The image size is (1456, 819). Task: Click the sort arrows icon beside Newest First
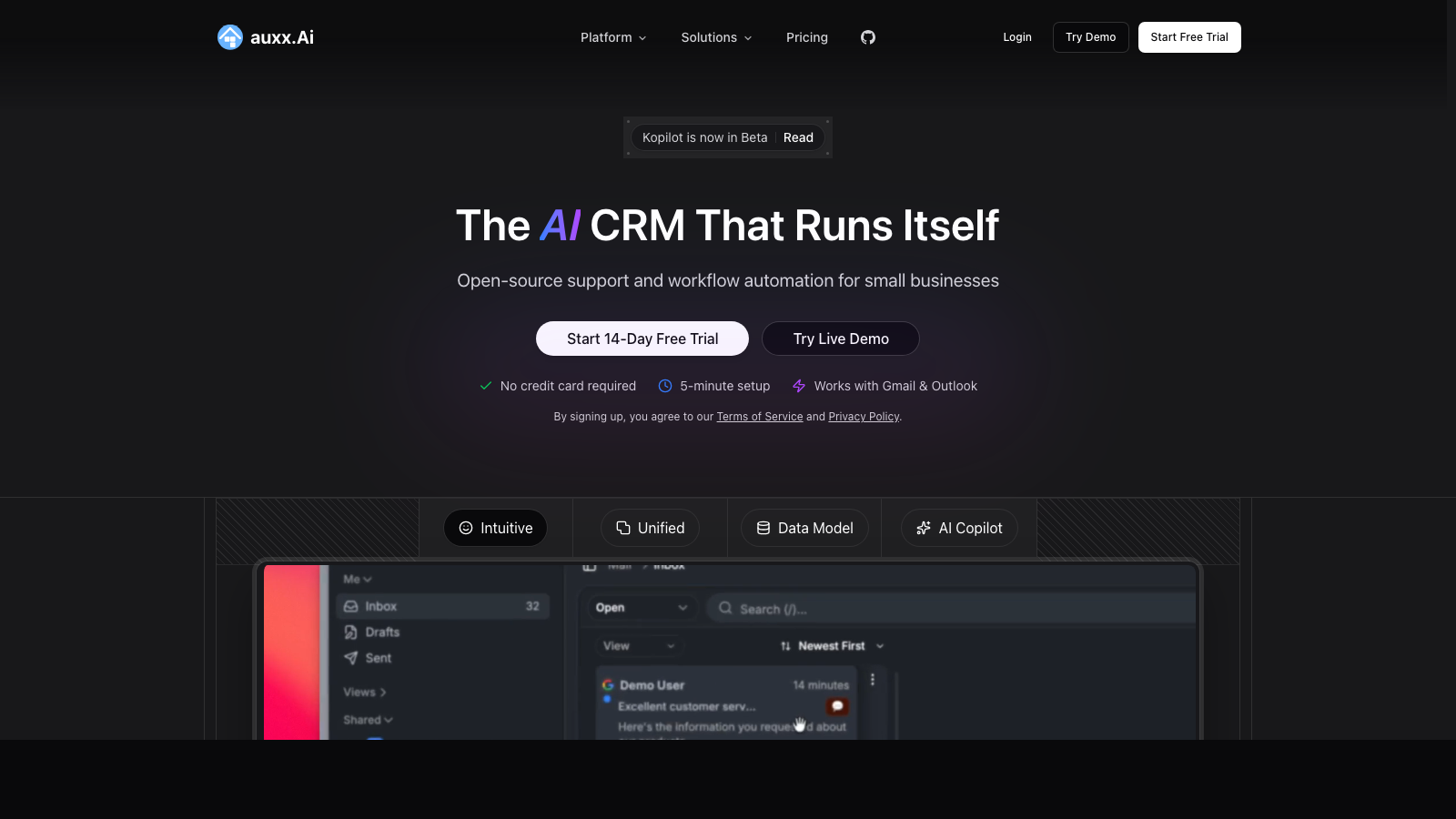(785, 646)
